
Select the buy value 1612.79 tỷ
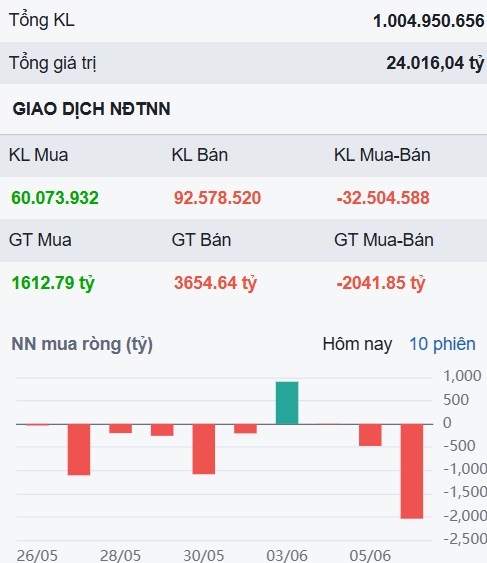pos(53,283)
